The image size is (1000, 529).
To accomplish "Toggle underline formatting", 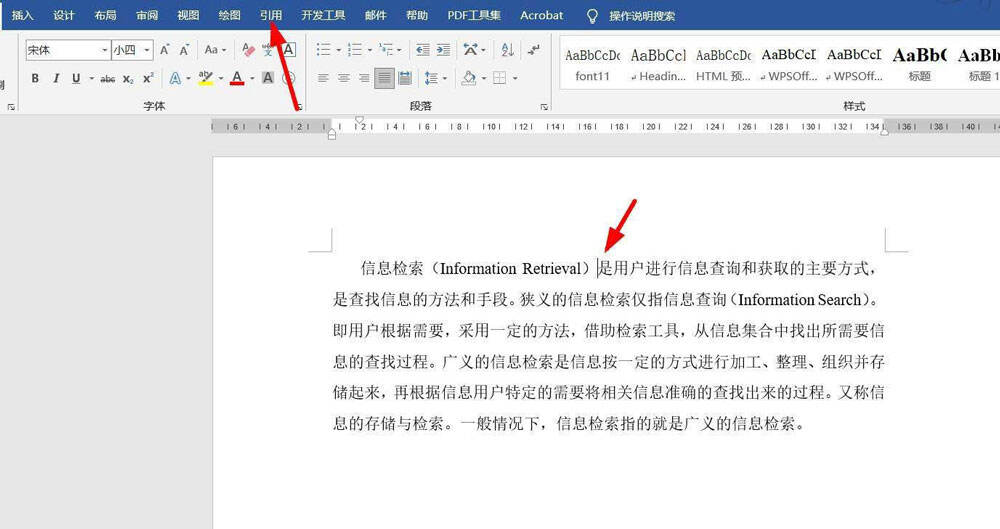I will click(x=76, y=78).
